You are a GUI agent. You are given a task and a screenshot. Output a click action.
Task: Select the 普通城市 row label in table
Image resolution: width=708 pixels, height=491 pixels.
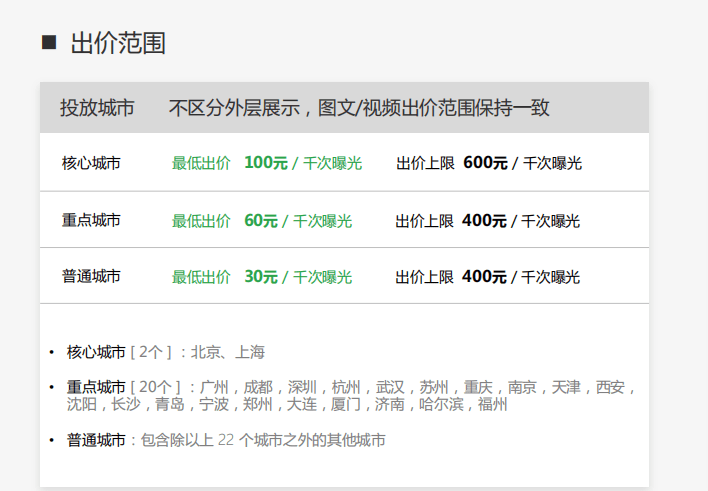click(x=91, y=276)
